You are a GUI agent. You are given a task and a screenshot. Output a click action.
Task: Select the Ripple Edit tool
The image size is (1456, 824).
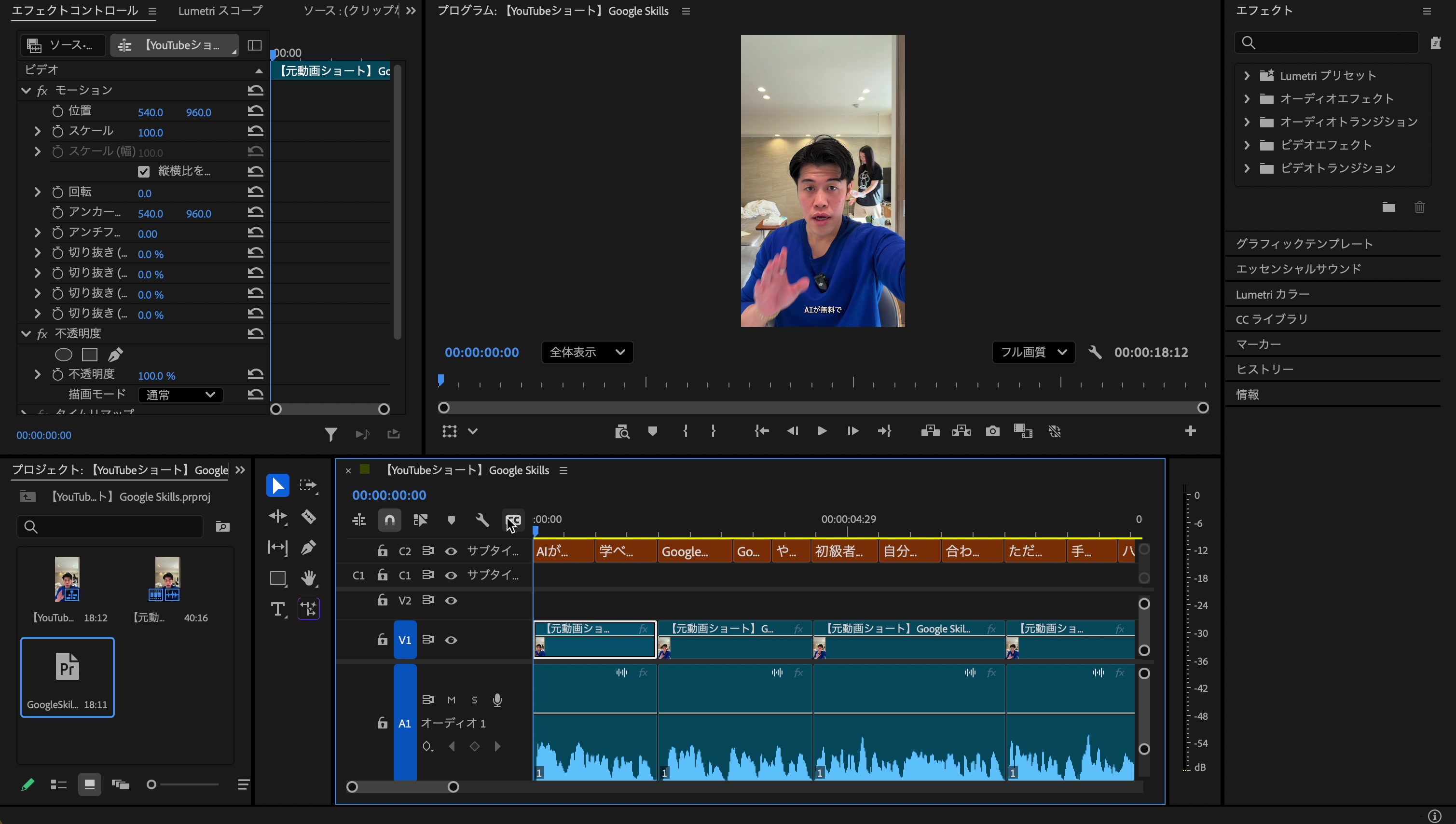coord(278,517)
